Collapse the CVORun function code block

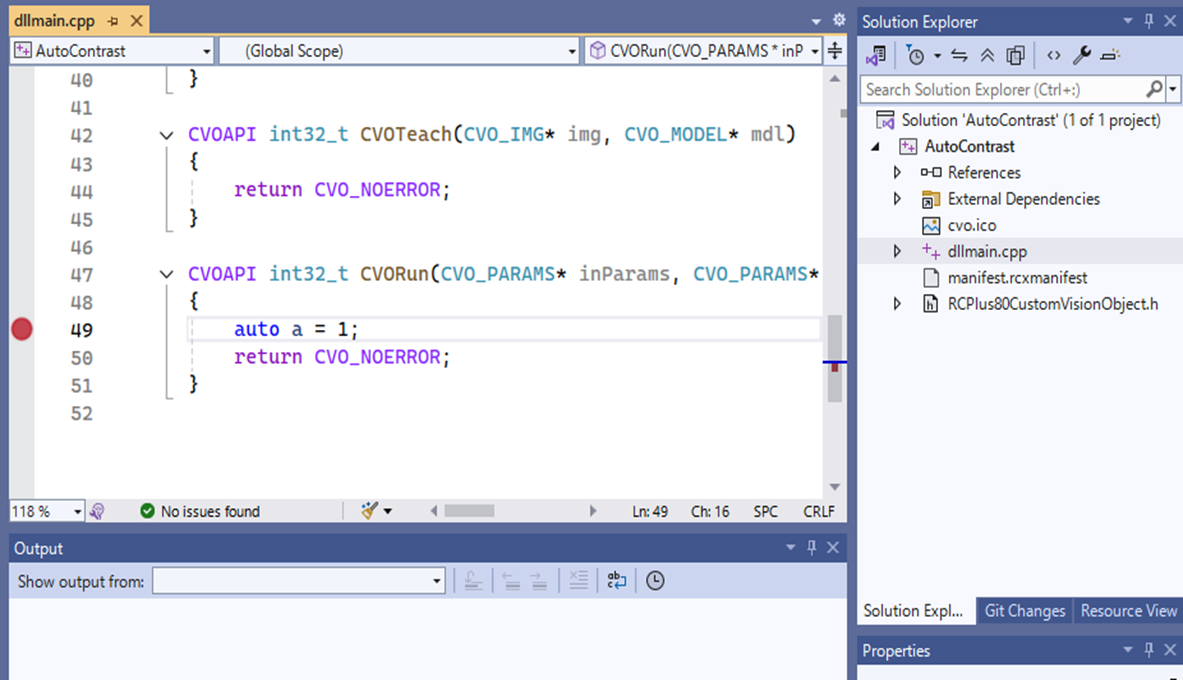coord(166,274)
